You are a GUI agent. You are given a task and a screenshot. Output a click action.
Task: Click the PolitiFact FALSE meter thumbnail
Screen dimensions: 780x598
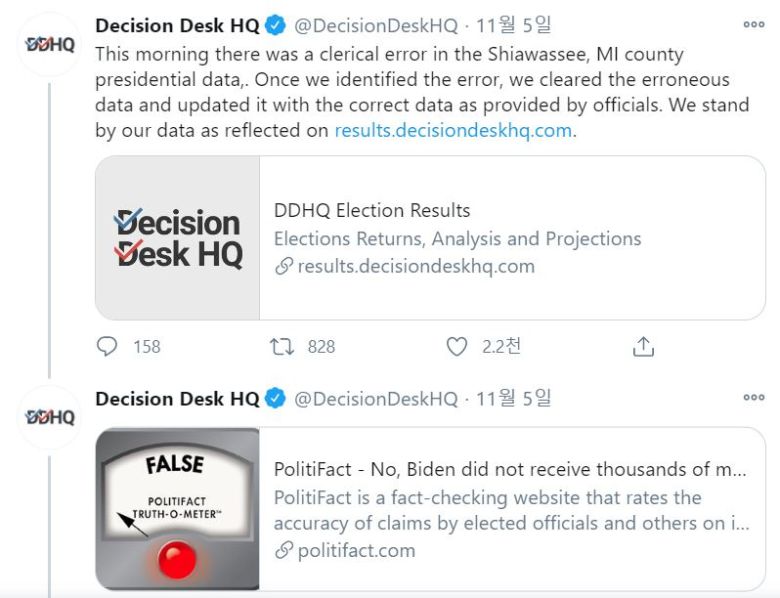pos(178,508)
